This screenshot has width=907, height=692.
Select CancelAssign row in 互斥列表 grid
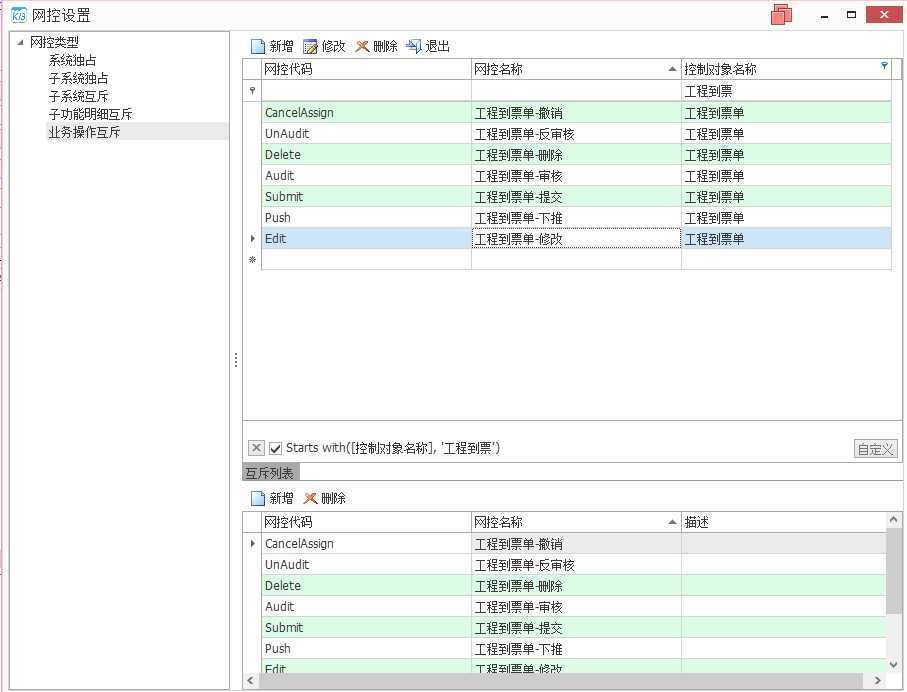coord(574,543)
